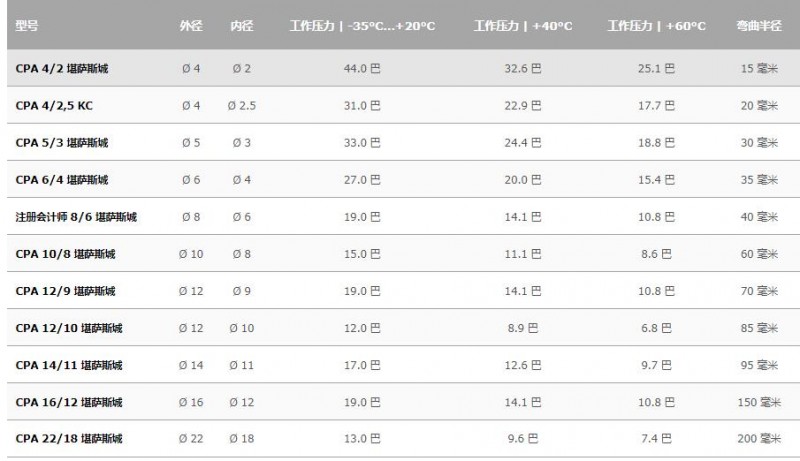Click the 型号 column header

pyautogui.click(x=27, y=25)
